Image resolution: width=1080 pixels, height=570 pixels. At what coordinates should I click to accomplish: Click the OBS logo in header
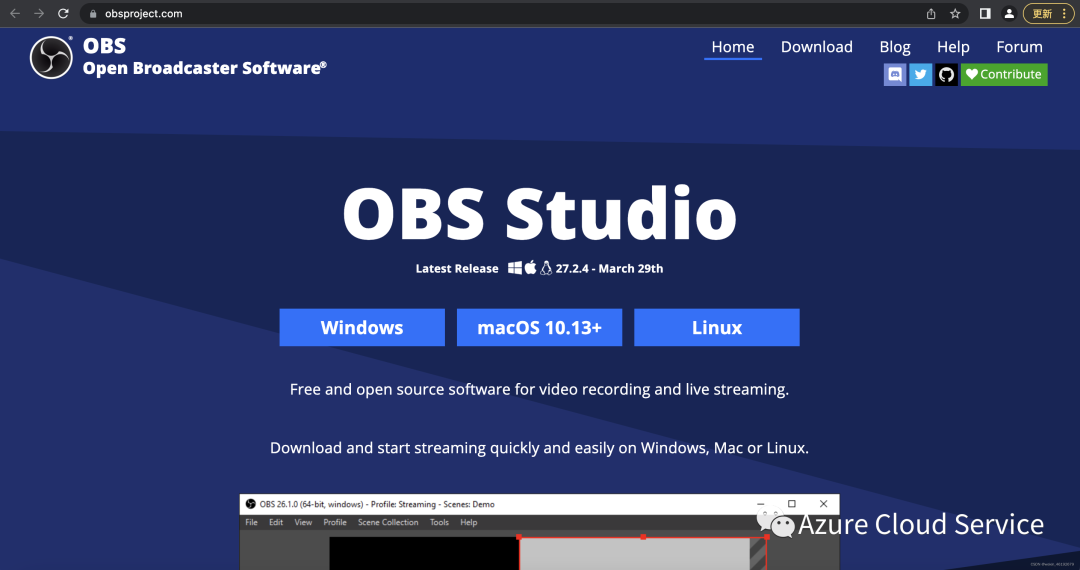51,57
